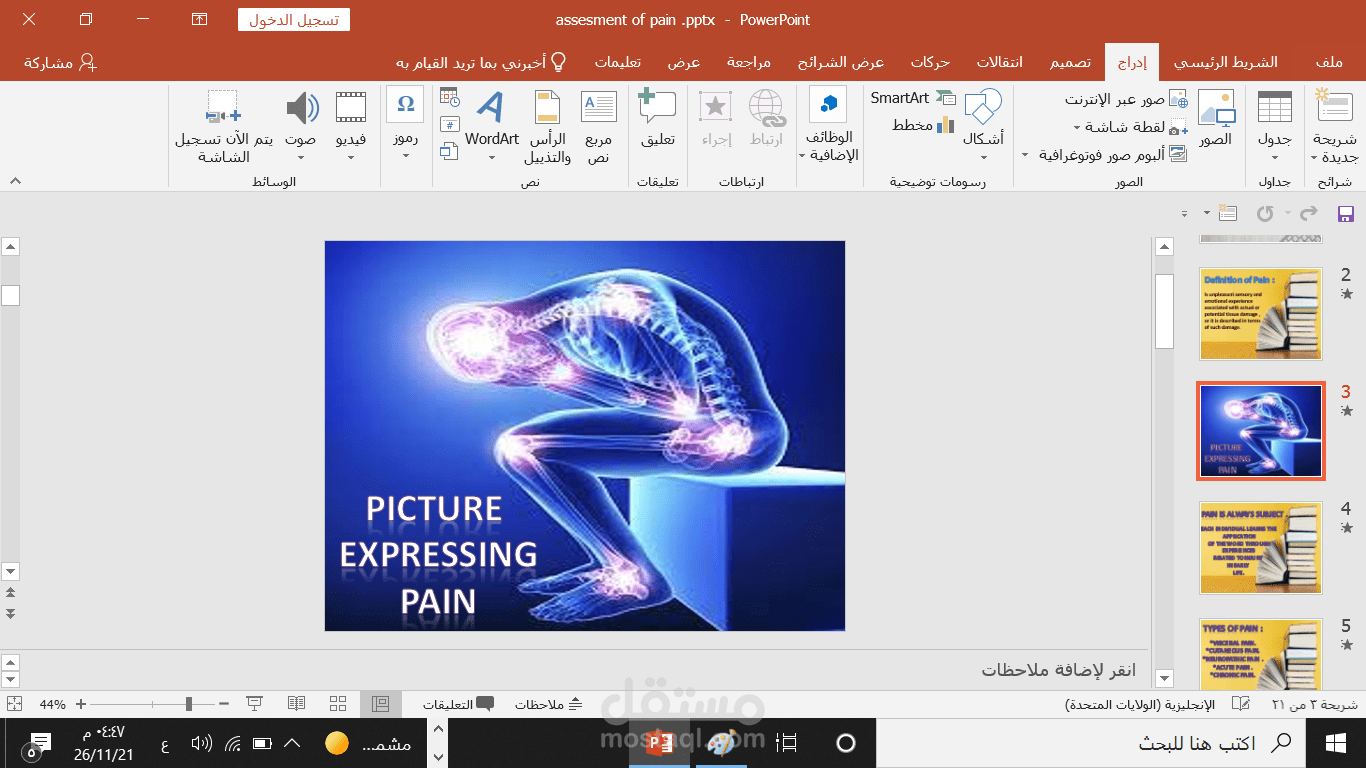Image resolution: width=1366 pixels, height=768 pixels.
Task: Click the إجراء action button
Action: pos(716,120)
